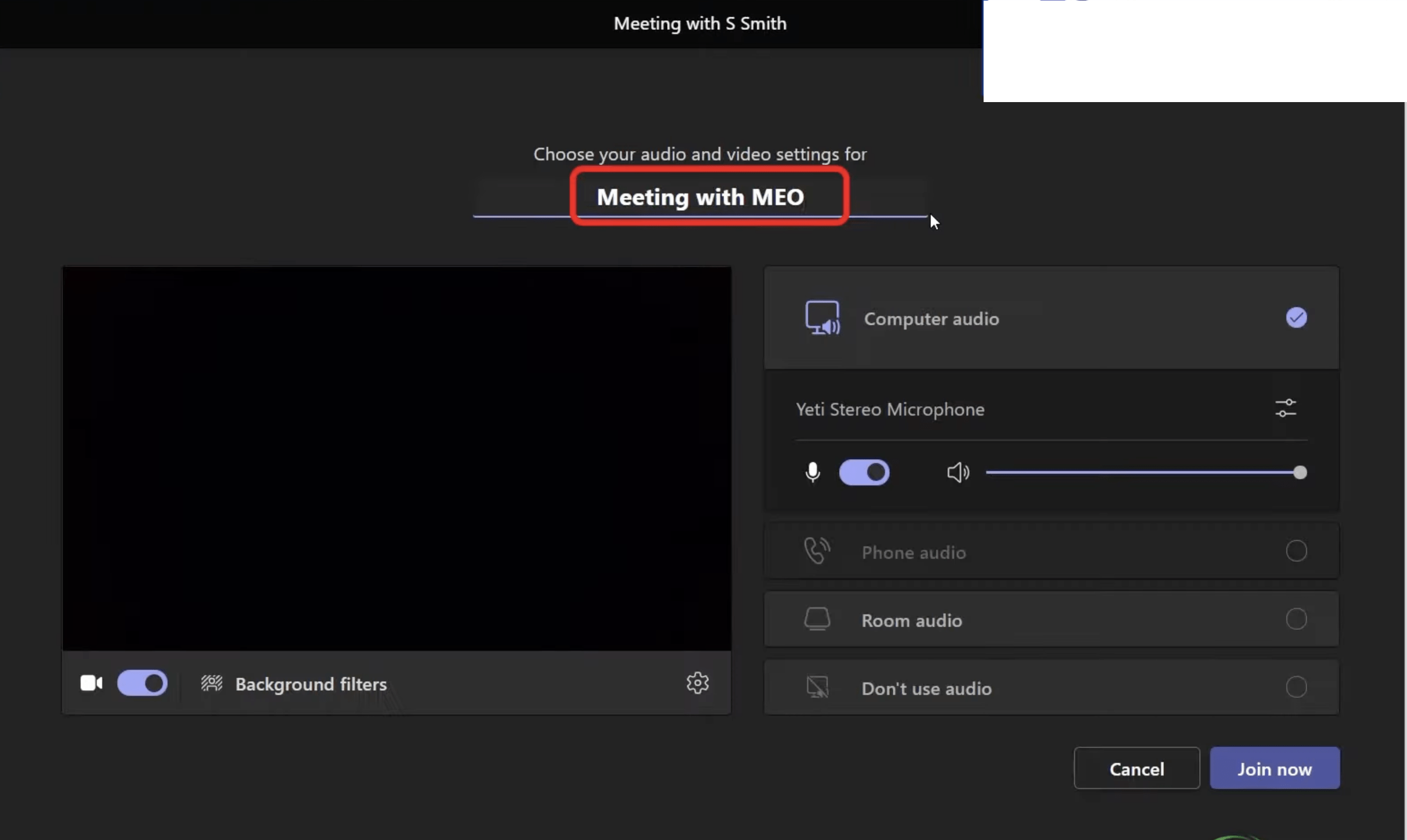Select Phone audio radio button

[1297, 551]
